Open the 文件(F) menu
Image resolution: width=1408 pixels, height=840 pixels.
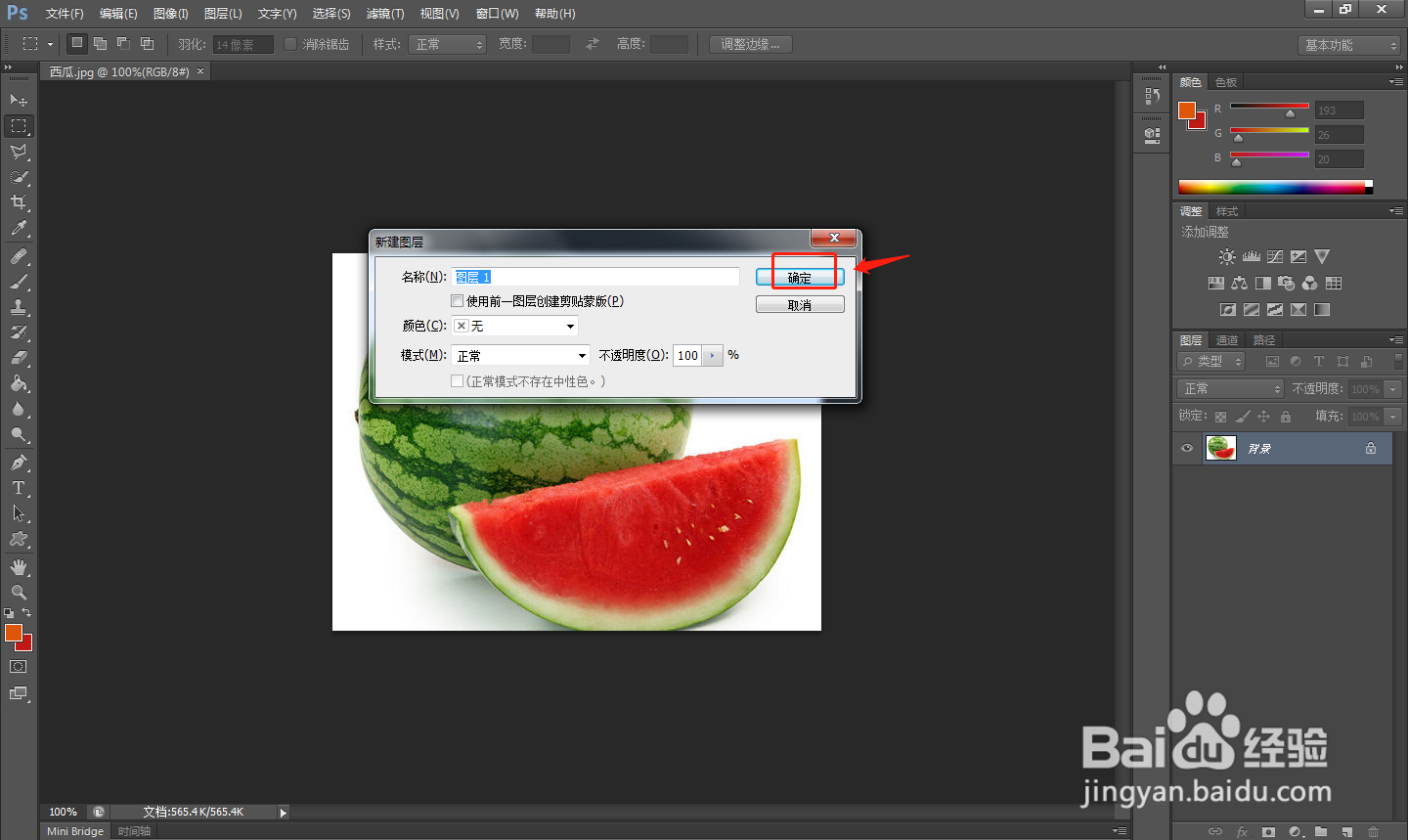[x=65, y=14]
